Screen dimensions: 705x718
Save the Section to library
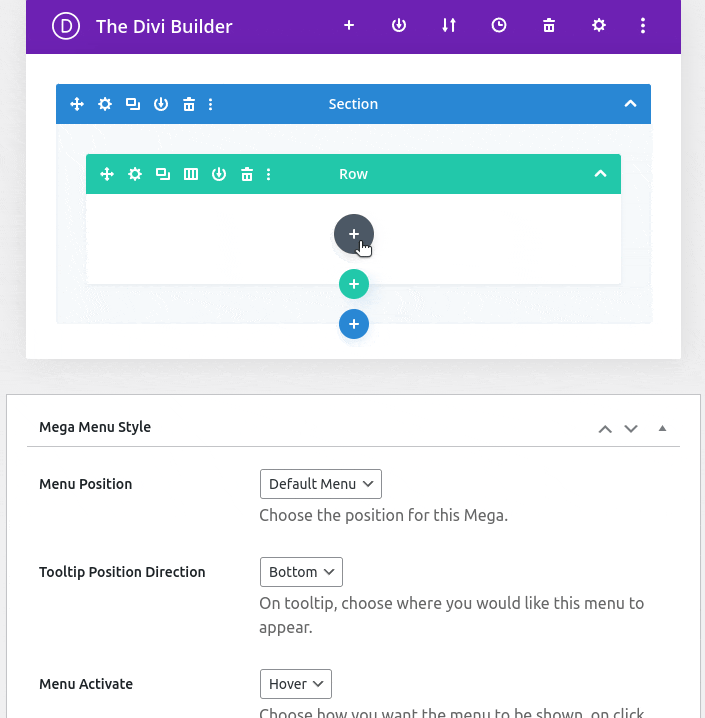[x=161, y=104]
